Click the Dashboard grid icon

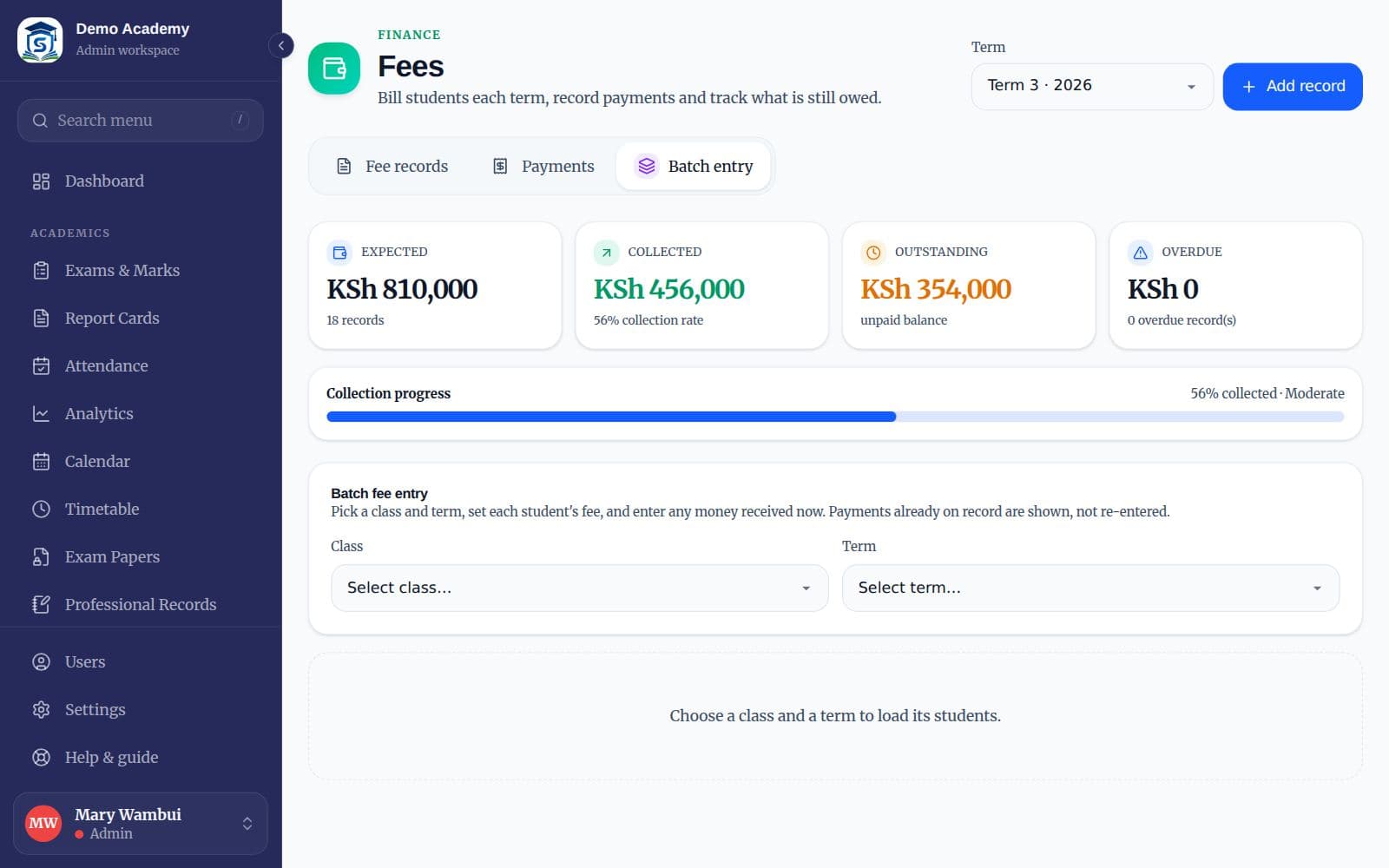point(41,181)
